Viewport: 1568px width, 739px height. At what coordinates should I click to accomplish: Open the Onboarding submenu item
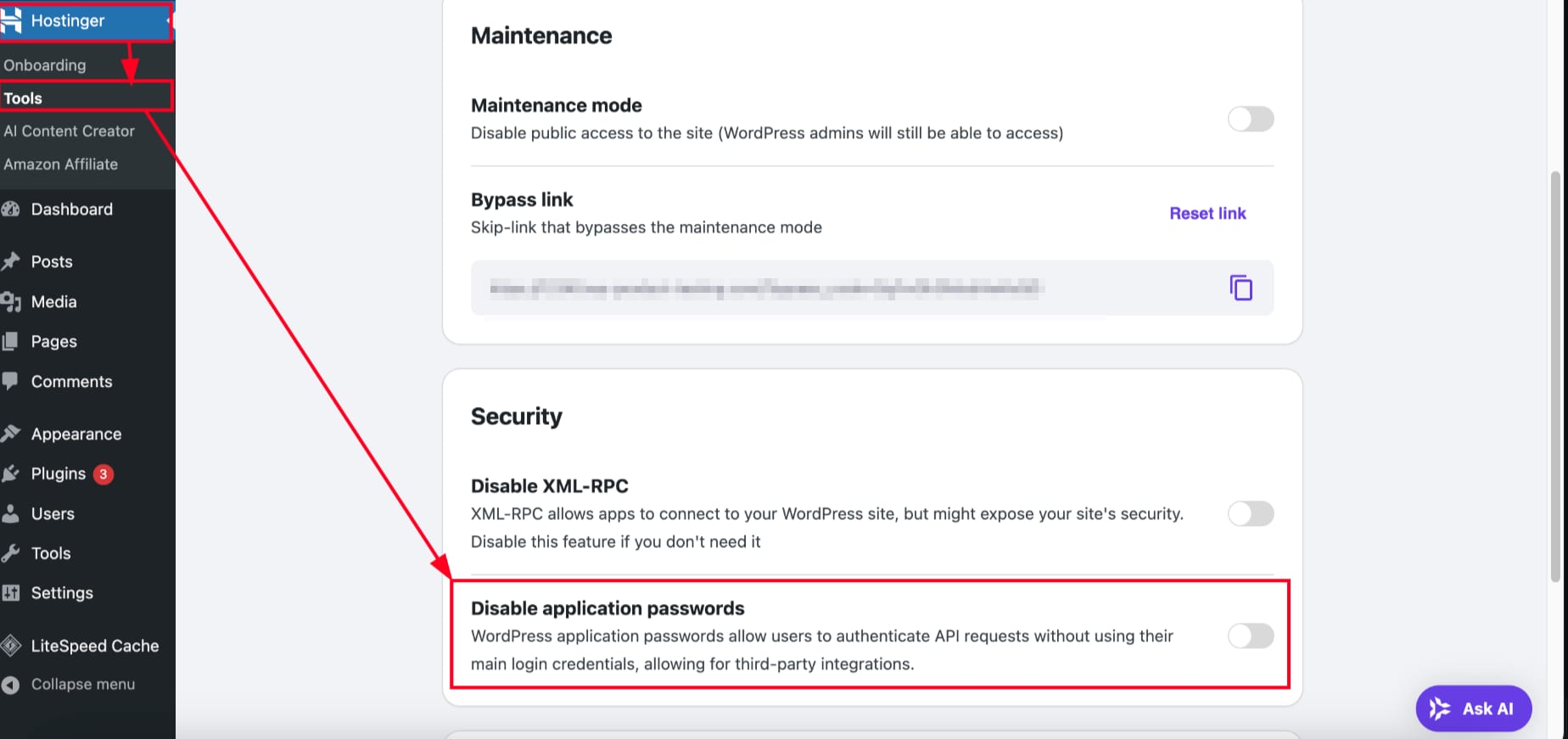coord(45,65)
